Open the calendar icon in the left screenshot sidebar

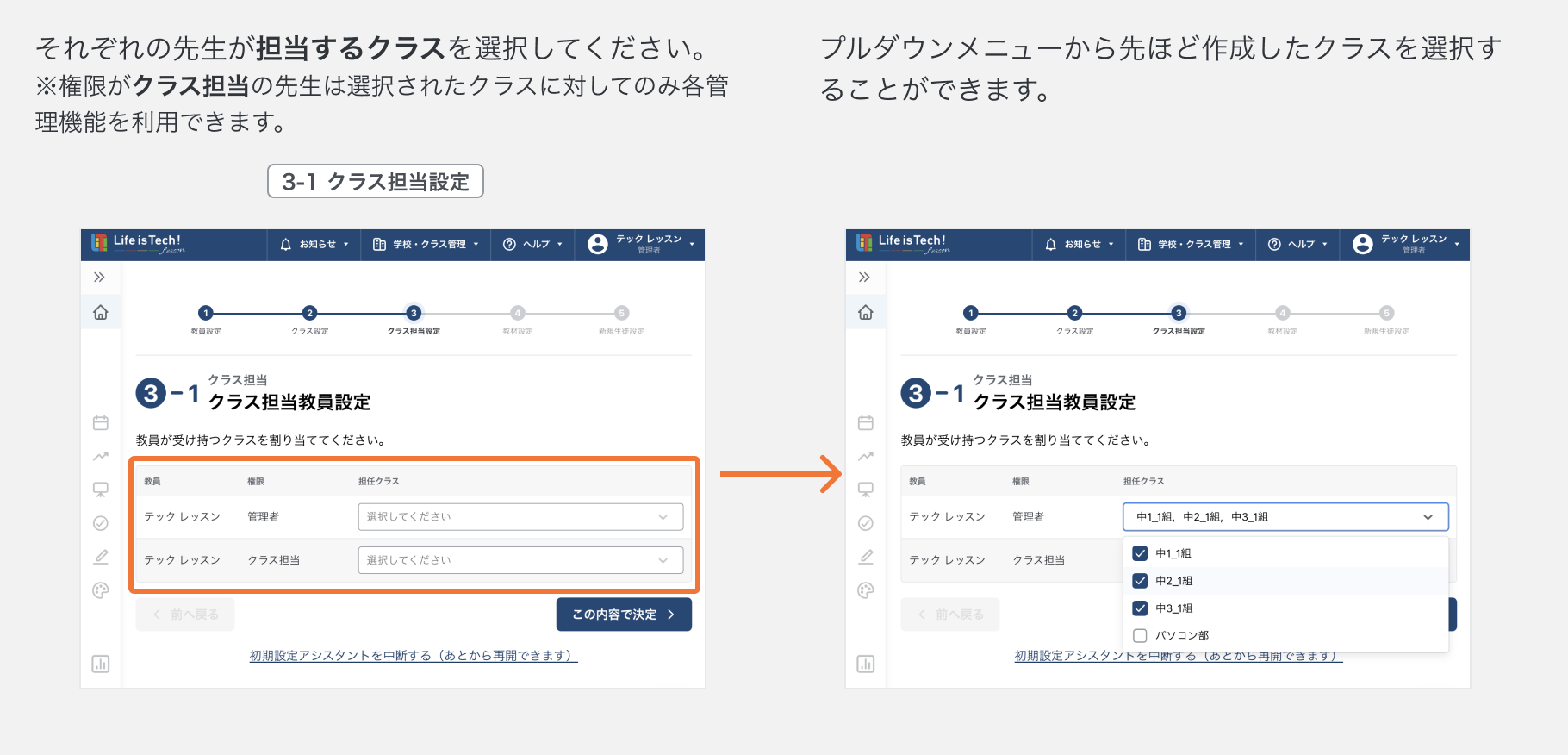pyautogui.click(x=101, y=422)
